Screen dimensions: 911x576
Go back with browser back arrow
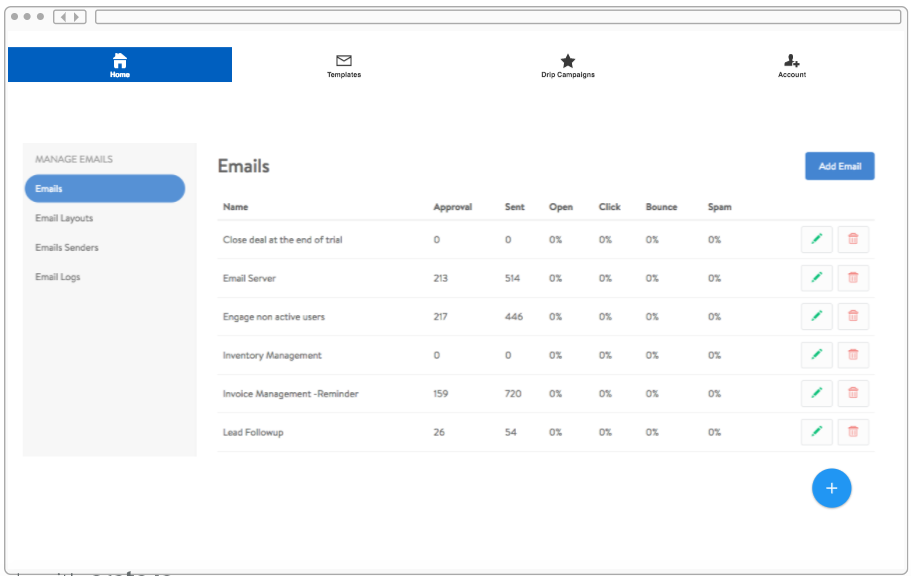63,17
